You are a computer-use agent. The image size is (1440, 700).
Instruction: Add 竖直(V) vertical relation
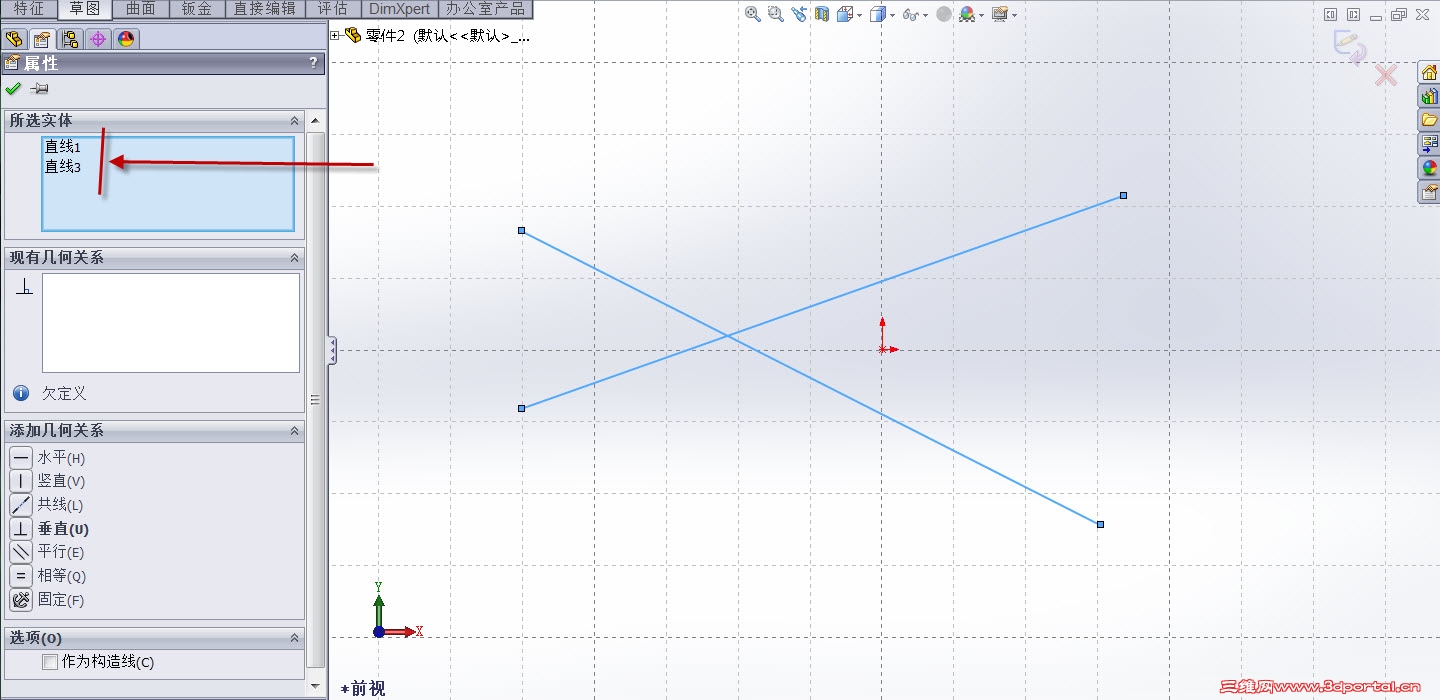coord(48,481)
